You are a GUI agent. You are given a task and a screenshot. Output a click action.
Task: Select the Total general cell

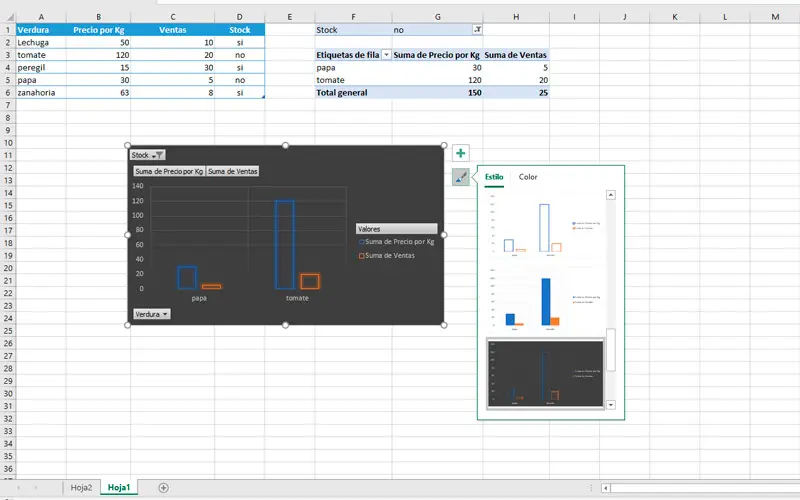pyautogui.click(x=353, y=92)
